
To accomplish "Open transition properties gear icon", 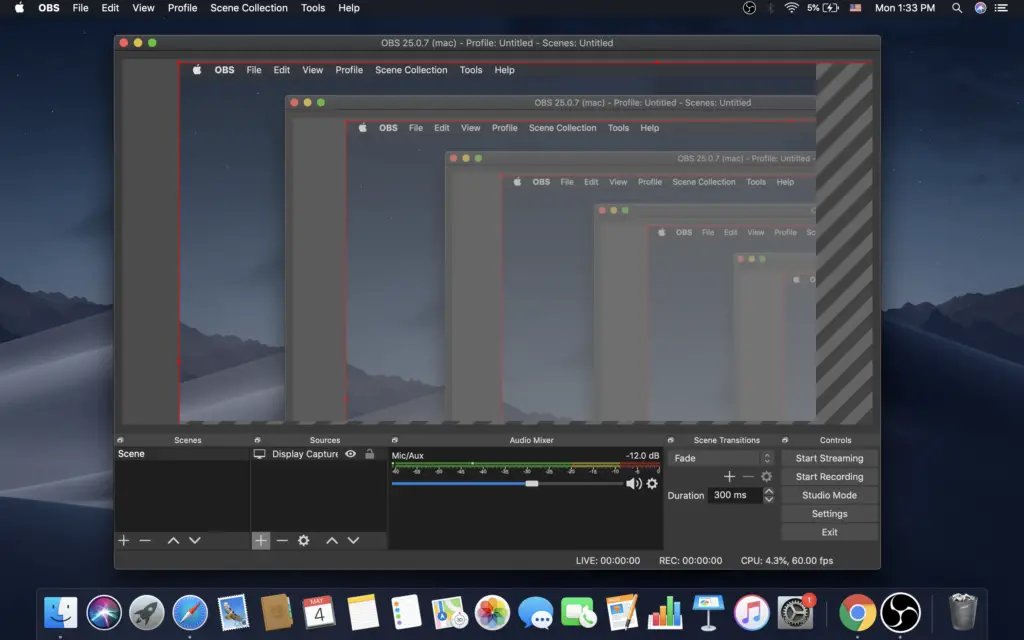I will pos(767,476).
